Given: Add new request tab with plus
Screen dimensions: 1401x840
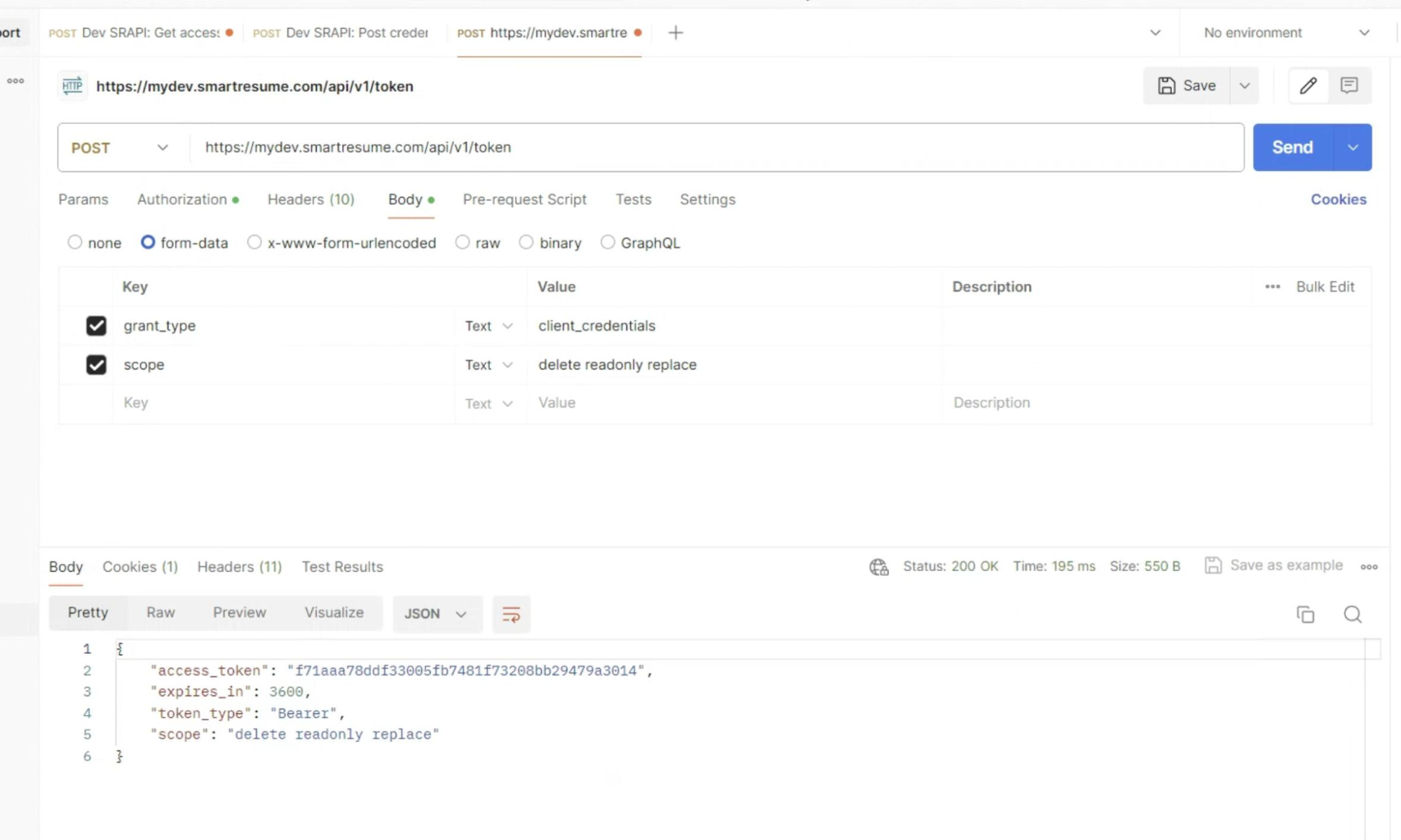Looking at the screenshot, I should pyautogui.click(x=676, y=33).
